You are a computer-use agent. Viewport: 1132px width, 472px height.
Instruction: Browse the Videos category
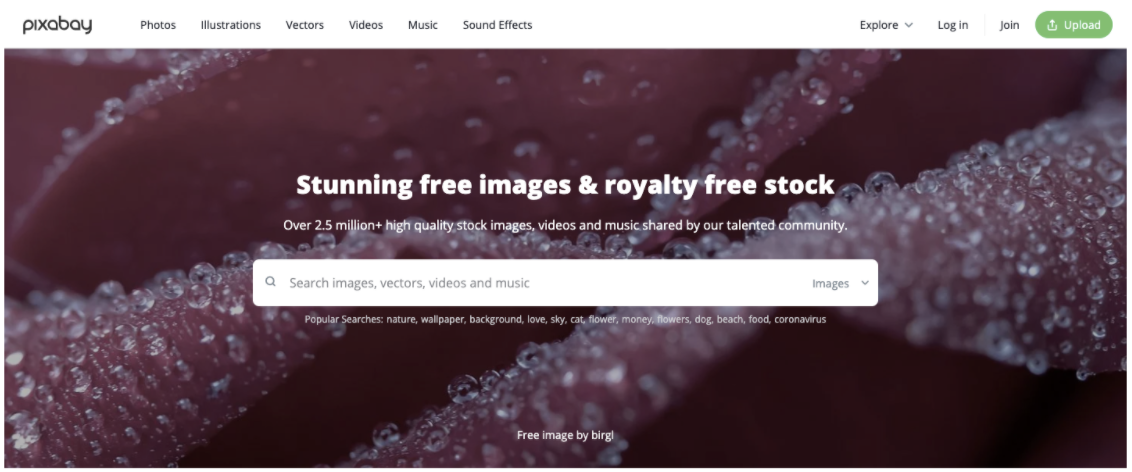(366, 25)
